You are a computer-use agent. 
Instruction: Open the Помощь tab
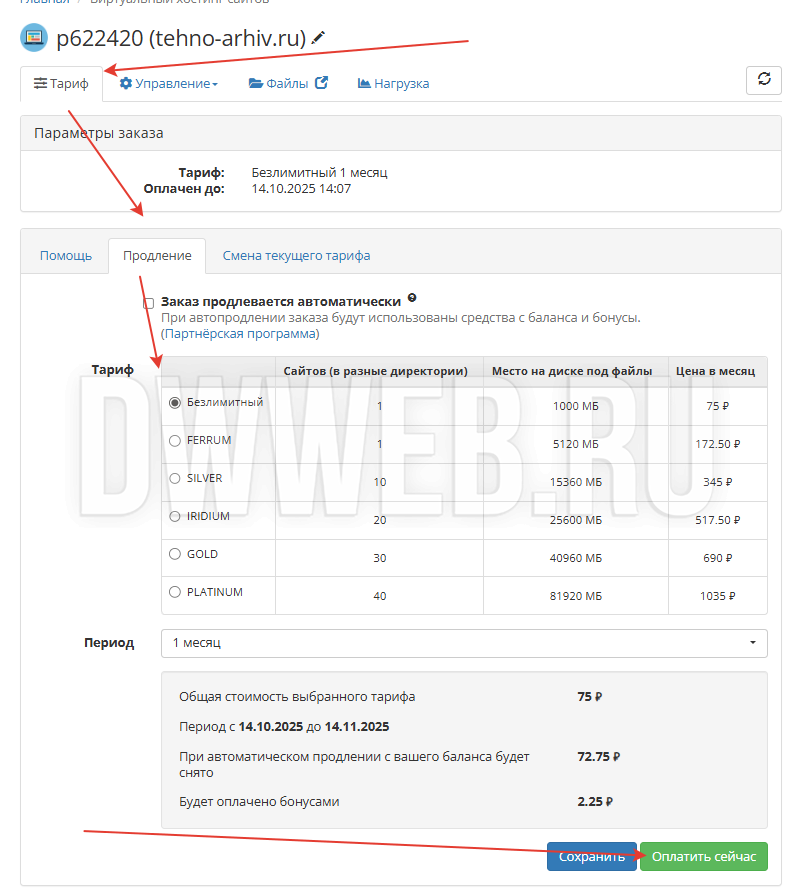66,256
